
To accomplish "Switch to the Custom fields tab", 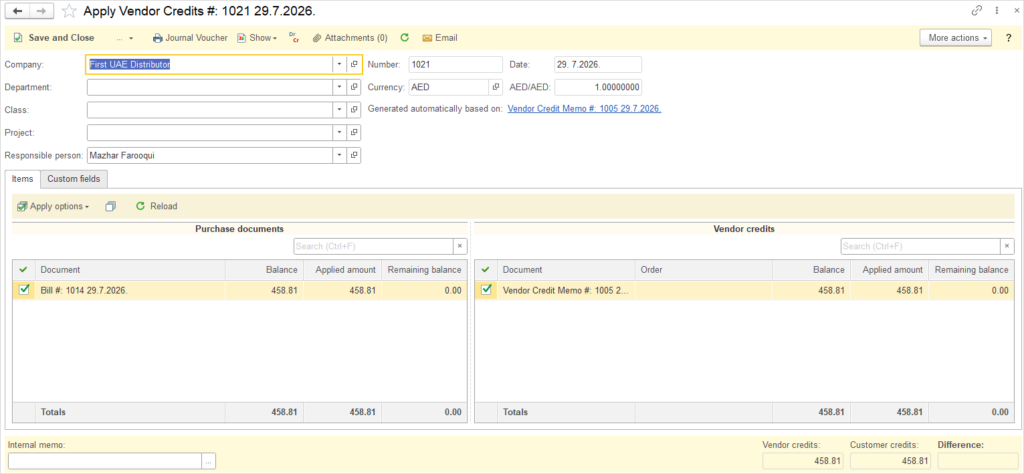I will click(x=74, y=178).
